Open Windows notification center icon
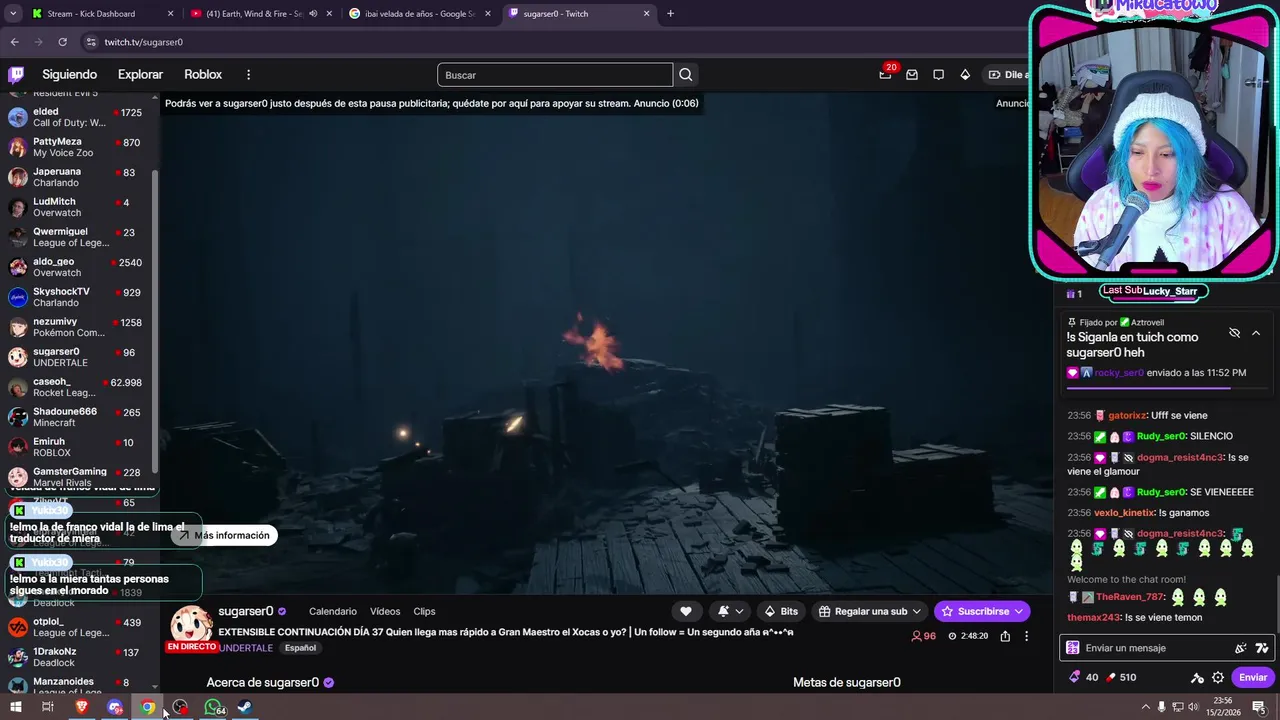1280x720 pixels. pos(1259,707)
